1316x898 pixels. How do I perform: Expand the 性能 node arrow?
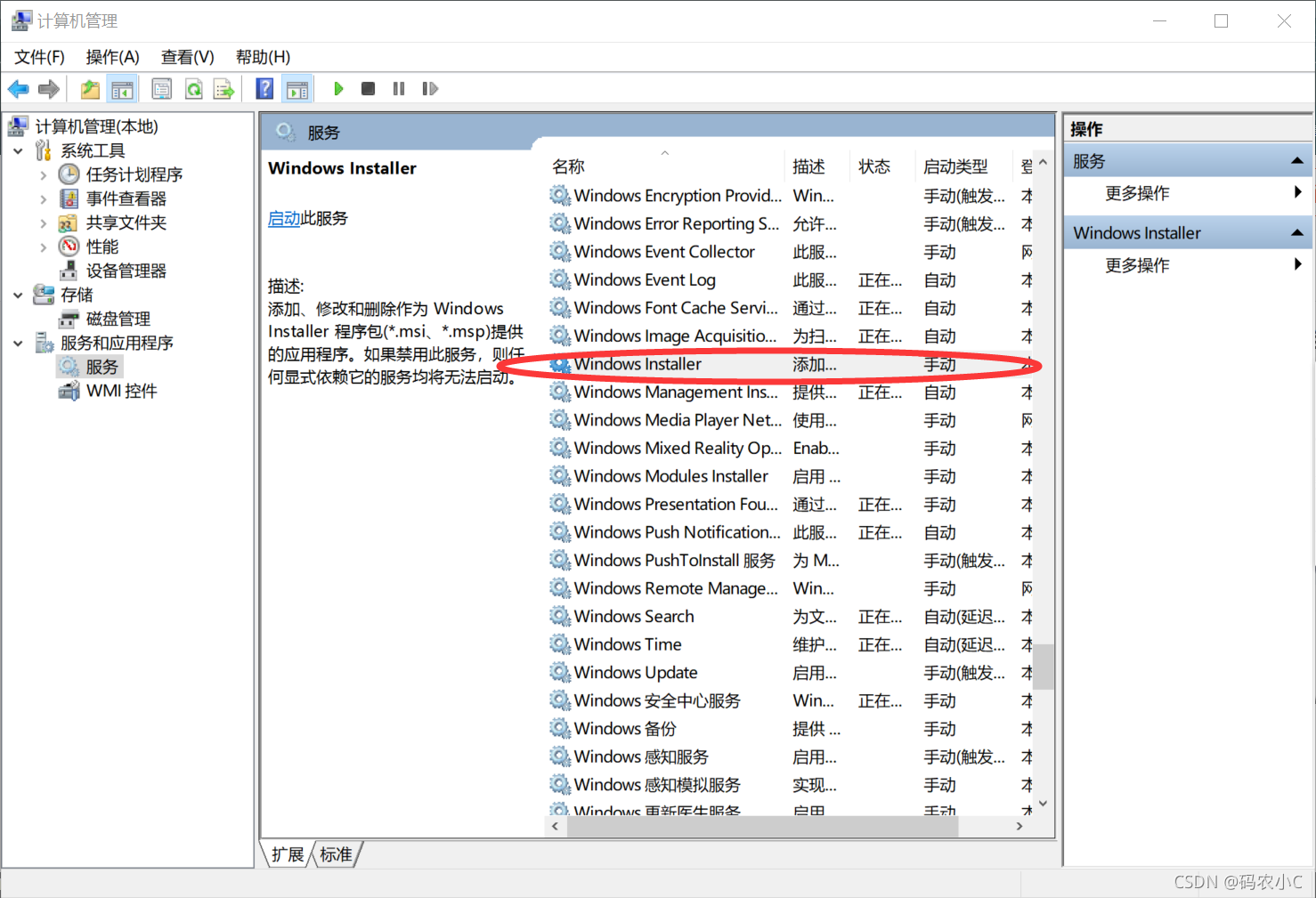[x=44, y=247]
